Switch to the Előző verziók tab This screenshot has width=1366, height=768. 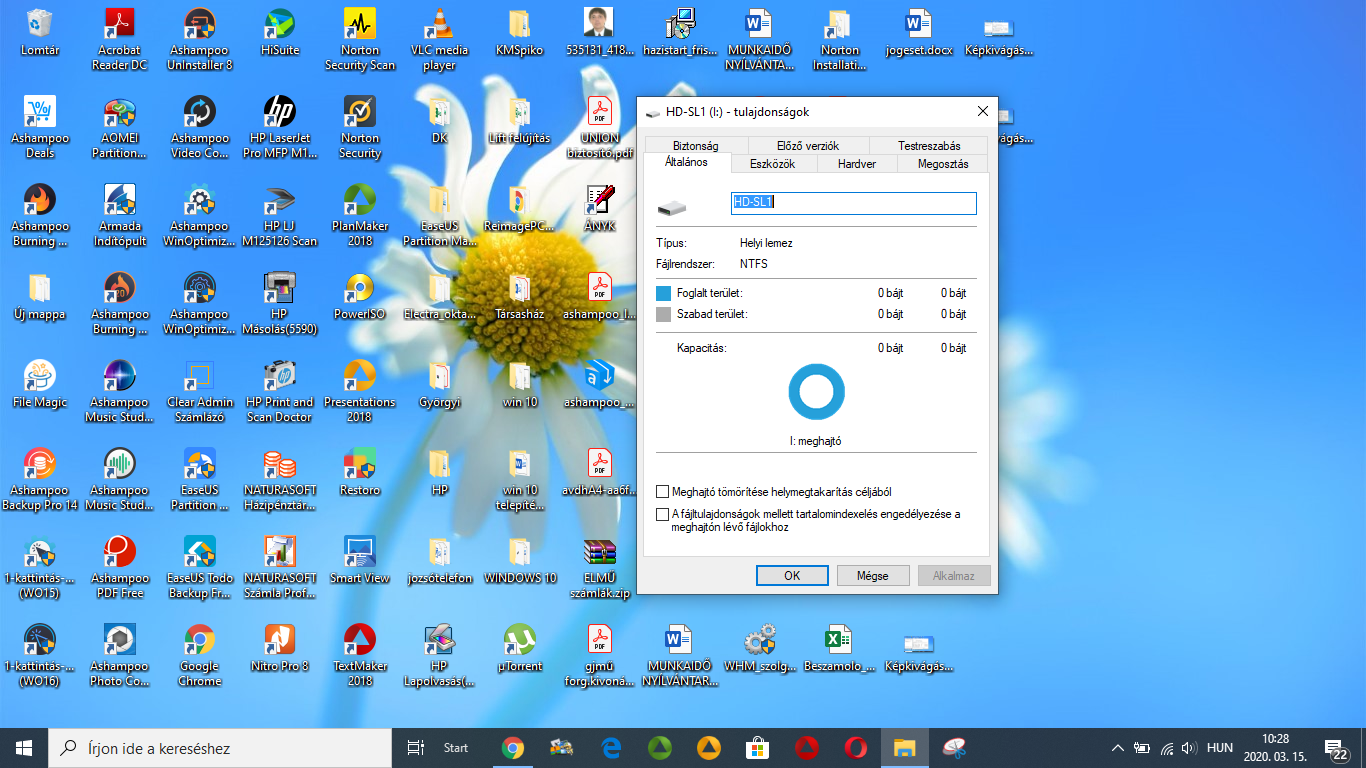[x=808, y=146]
